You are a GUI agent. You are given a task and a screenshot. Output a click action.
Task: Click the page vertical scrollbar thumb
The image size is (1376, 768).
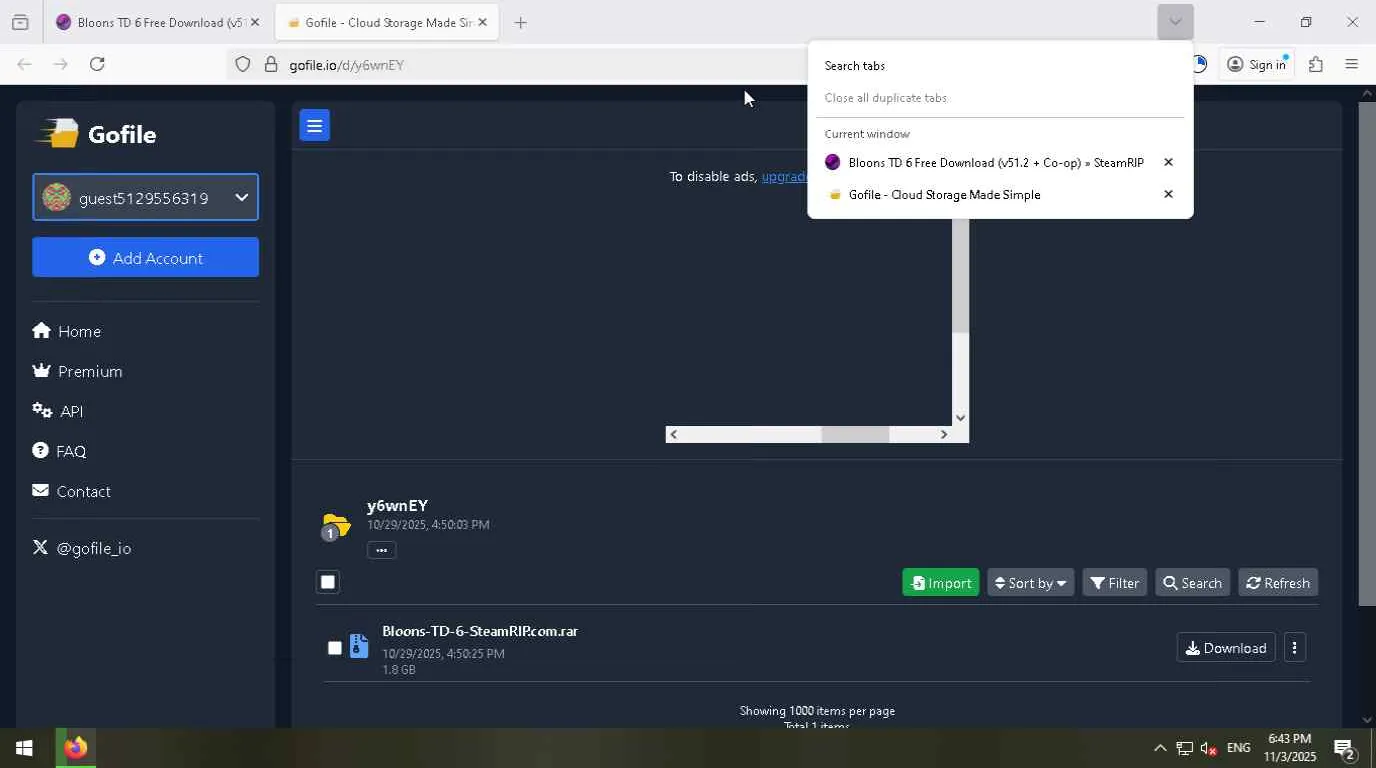click(x=1367, y=353)
